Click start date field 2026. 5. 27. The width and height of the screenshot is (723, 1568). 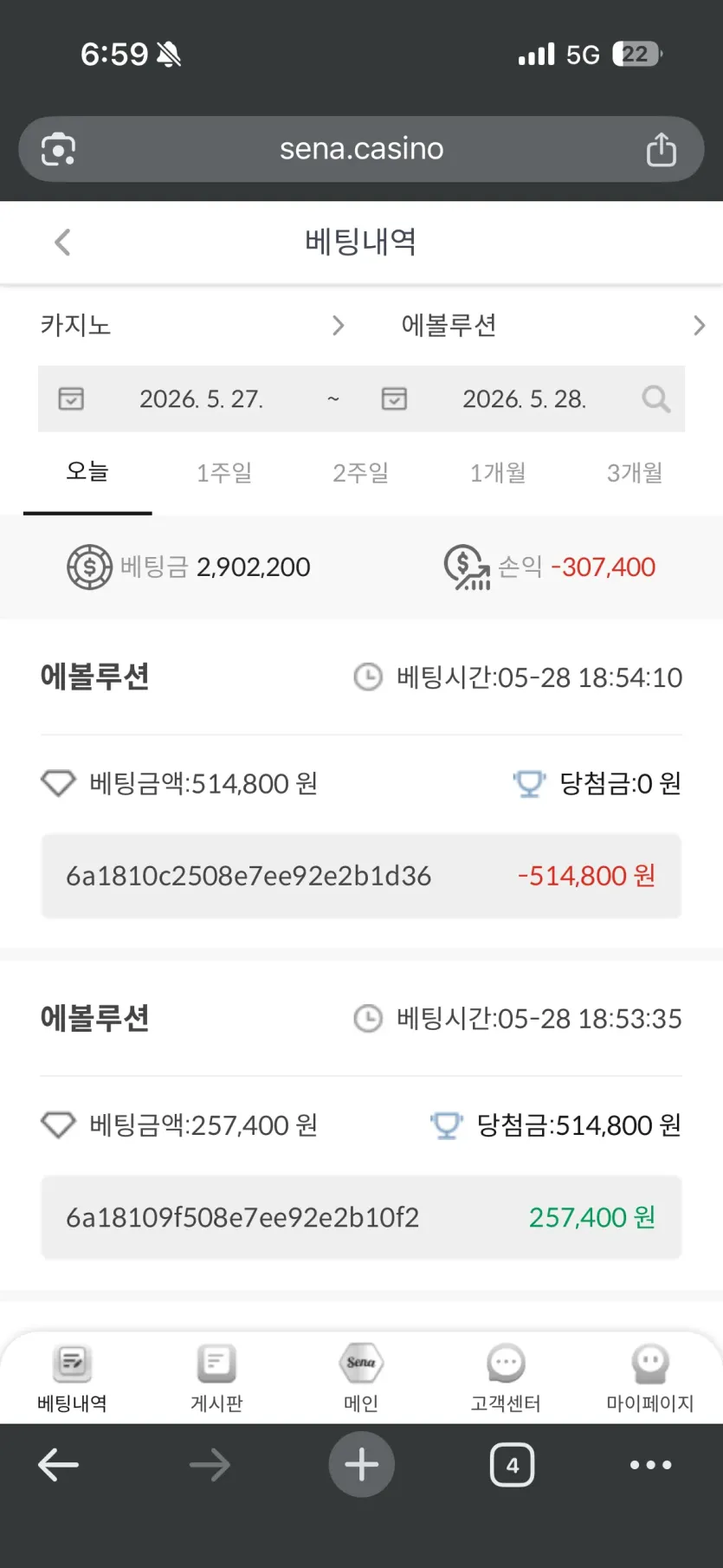click(x=201, y=398)
